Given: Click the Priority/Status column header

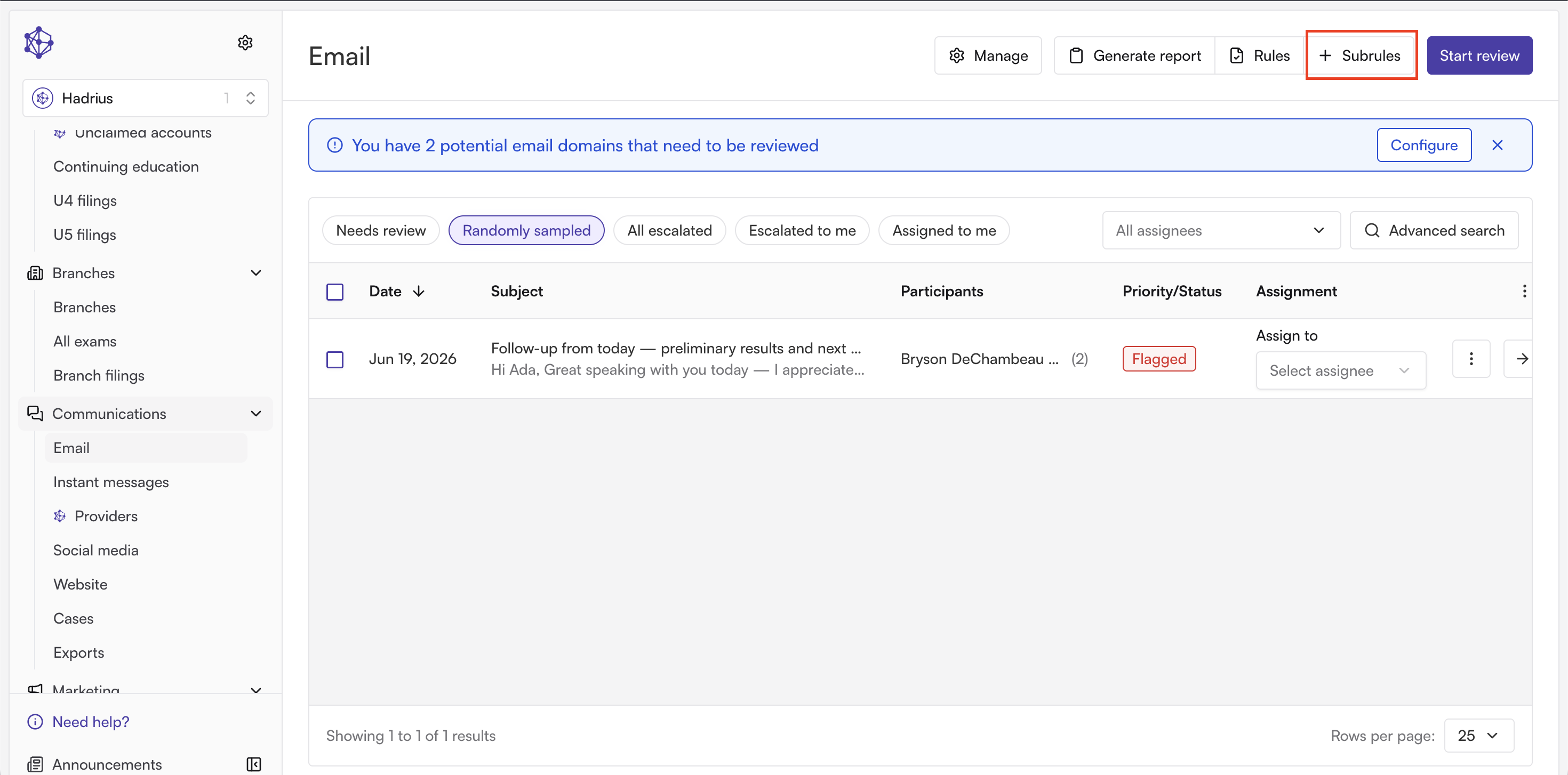Looking at the screenshot, I should 1172,292.
